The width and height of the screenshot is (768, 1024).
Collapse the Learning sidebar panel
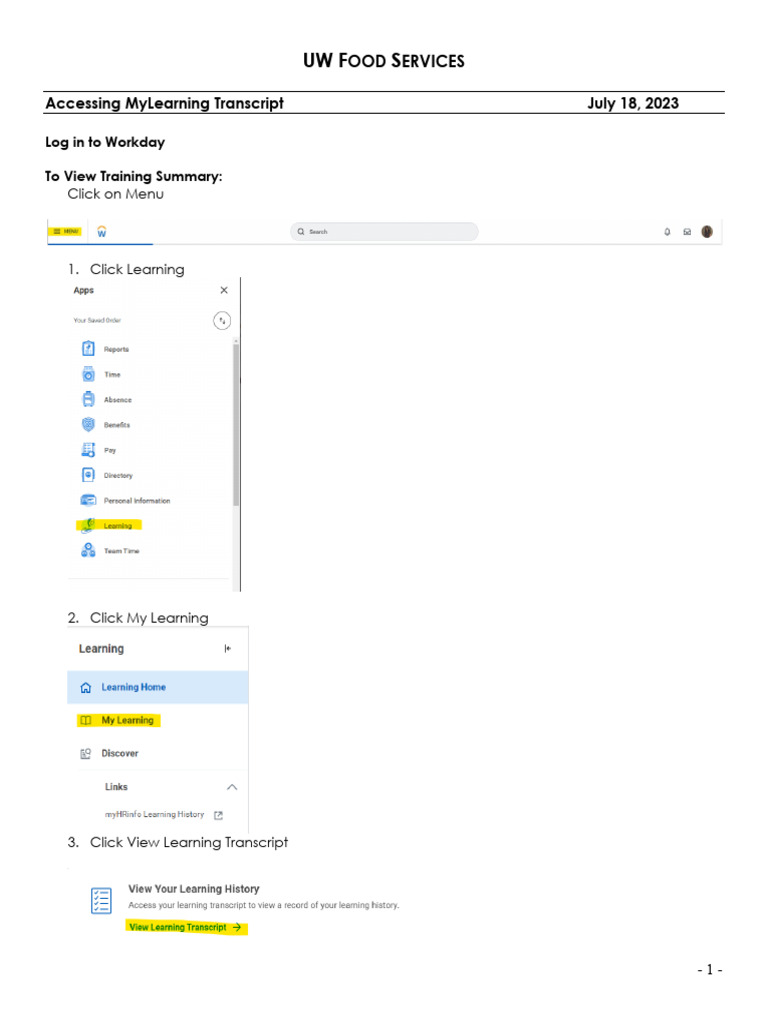click(227, 648)
